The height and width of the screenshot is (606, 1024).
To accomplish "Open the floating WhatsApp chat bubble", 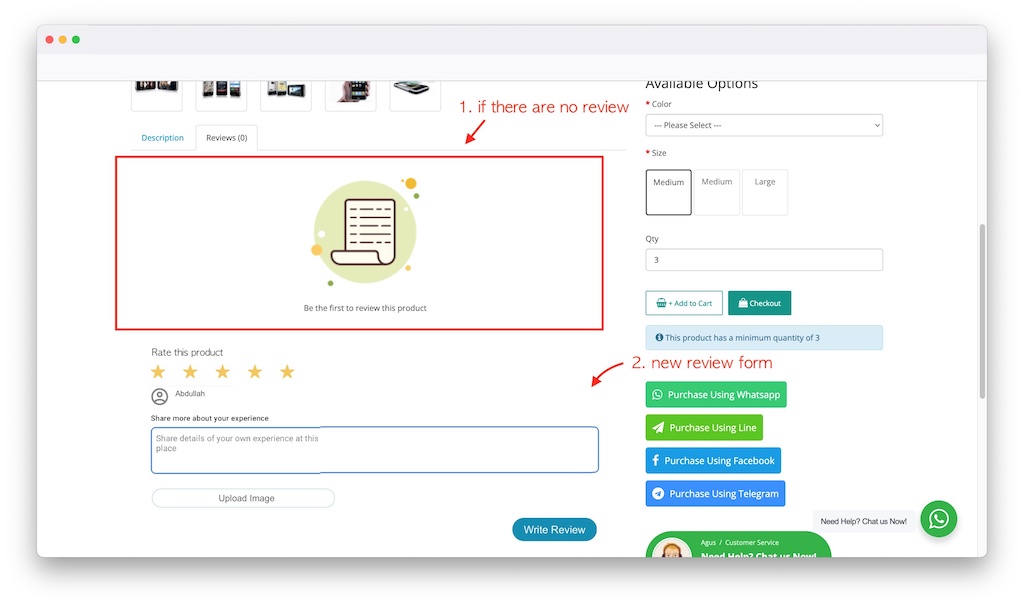I will 938,519.
